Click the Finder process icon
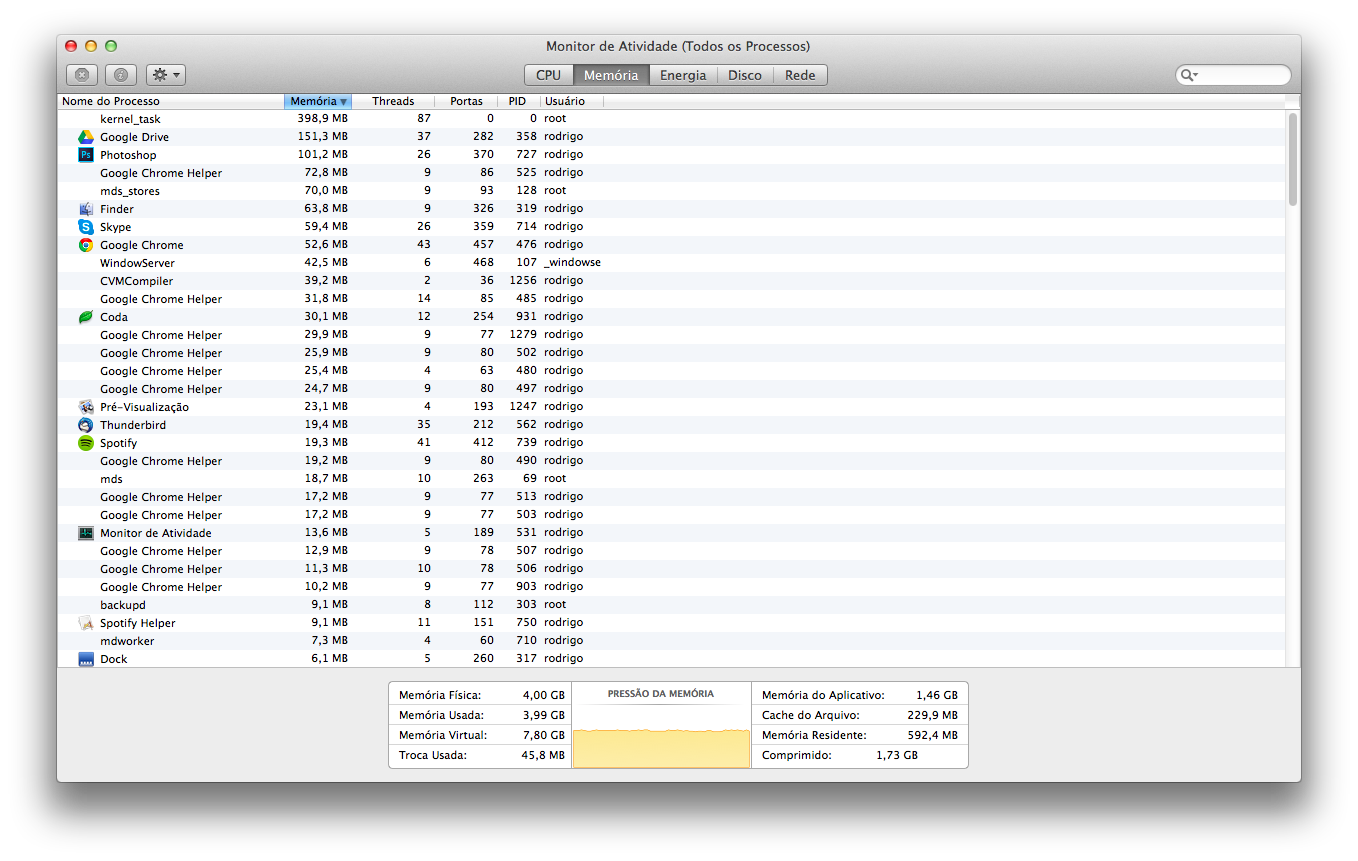This screenshot has height=861, width=1358. (x=86, y=209)
